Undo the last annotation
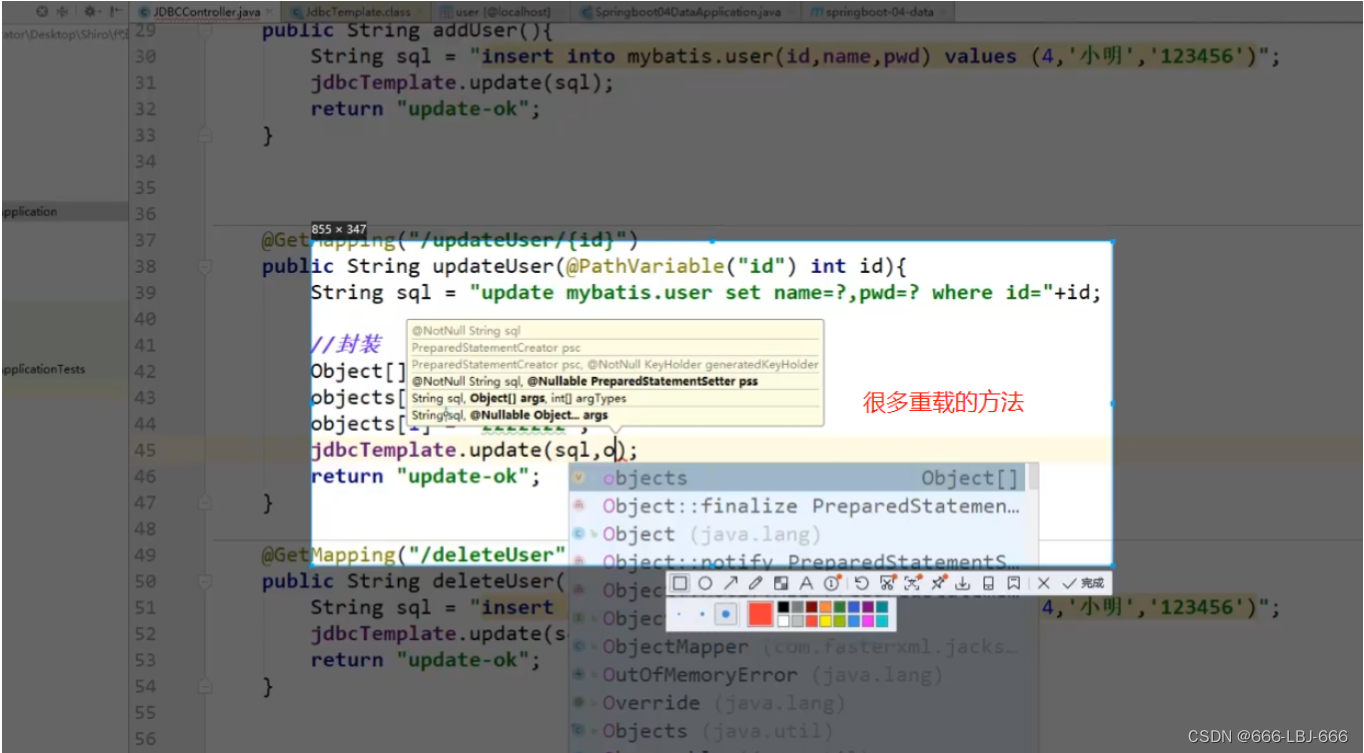The height and width of the screenshot is (753, 1364). coord(861,583)
